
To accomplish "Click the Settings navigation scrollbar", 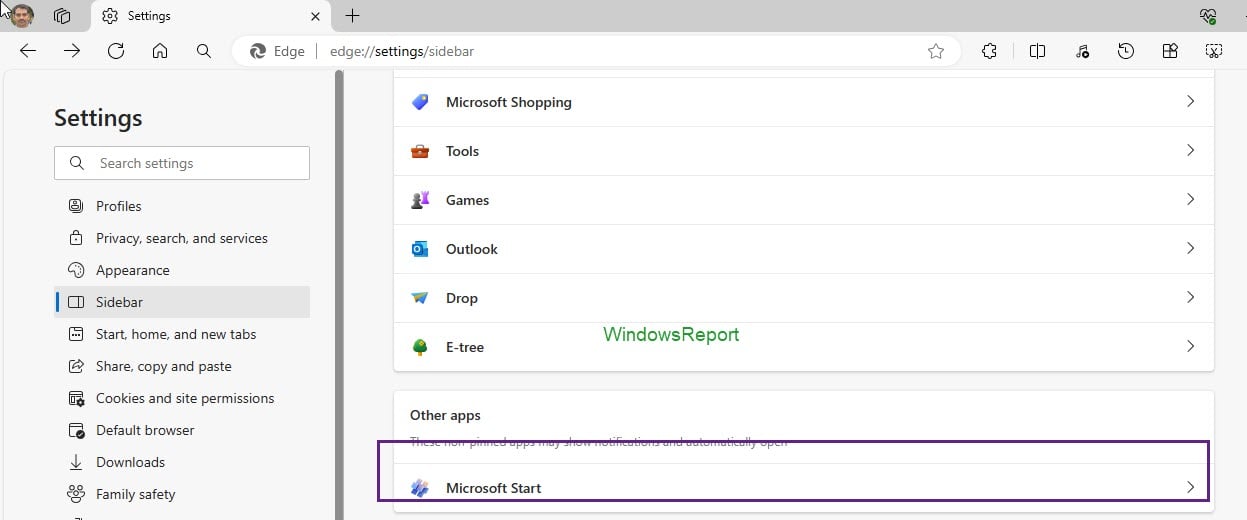I will coord(339,295).
